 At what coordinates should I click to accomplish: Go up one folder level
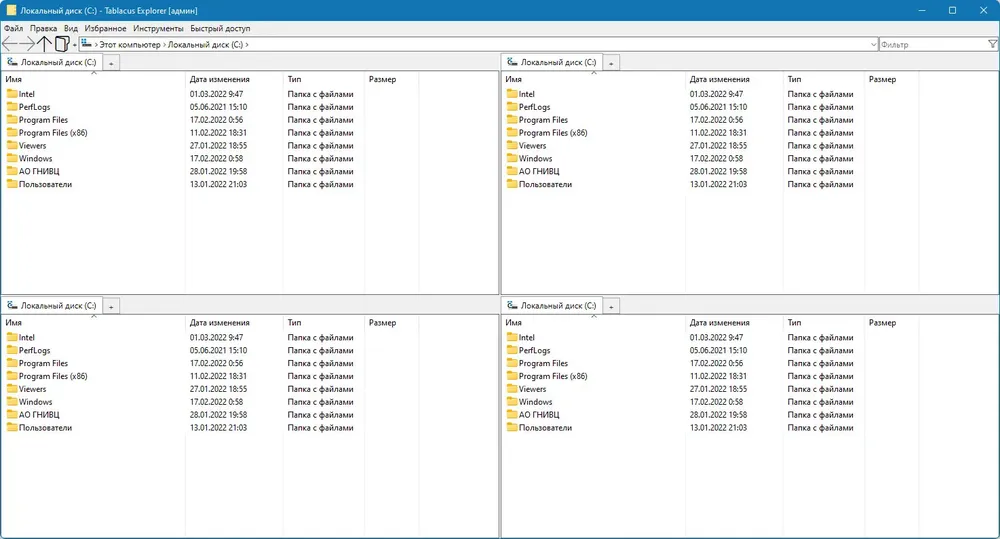tap(43, 44)
